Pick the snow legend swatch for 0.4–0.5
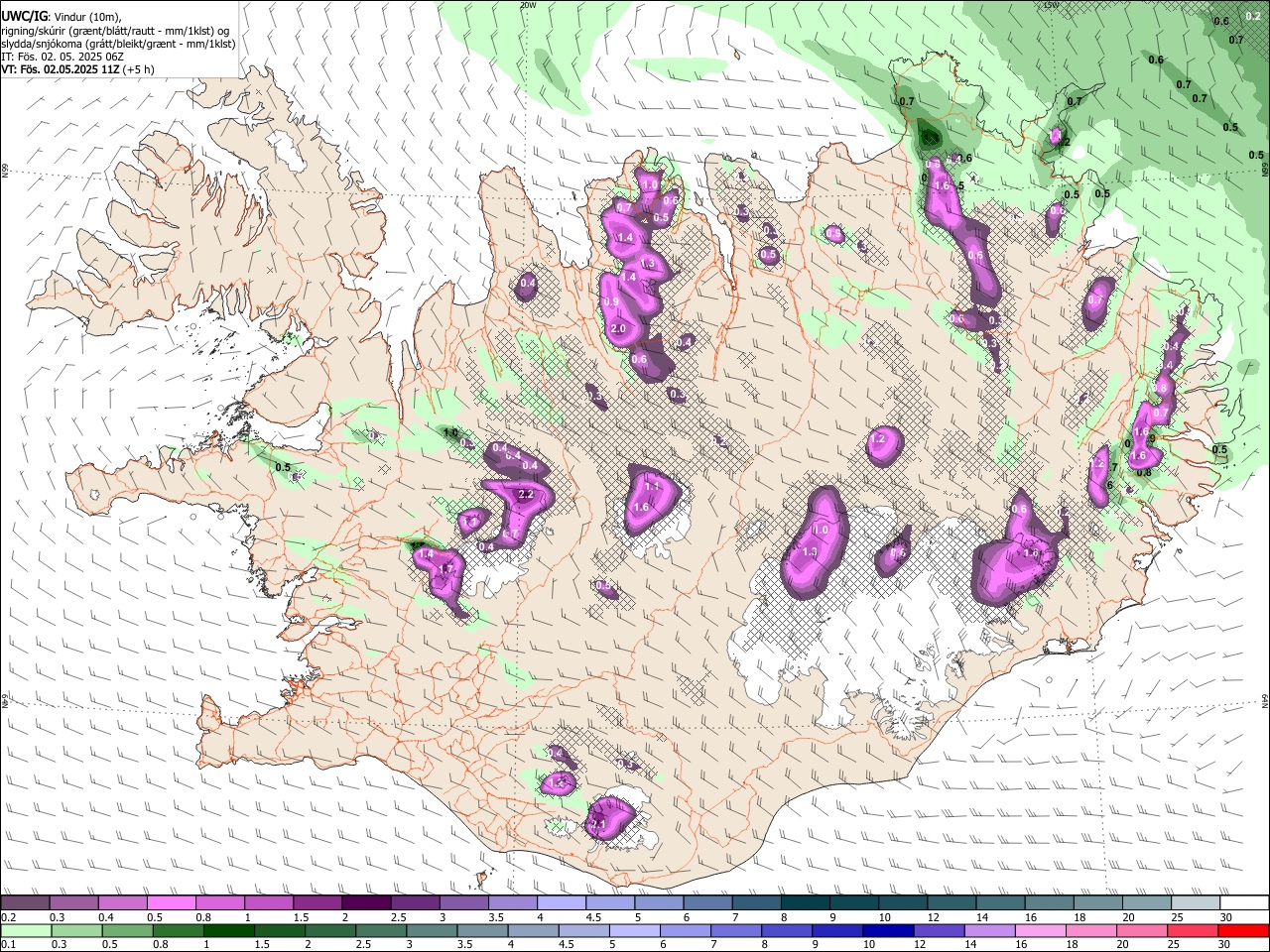1270x952 pixels. point(122,903)
